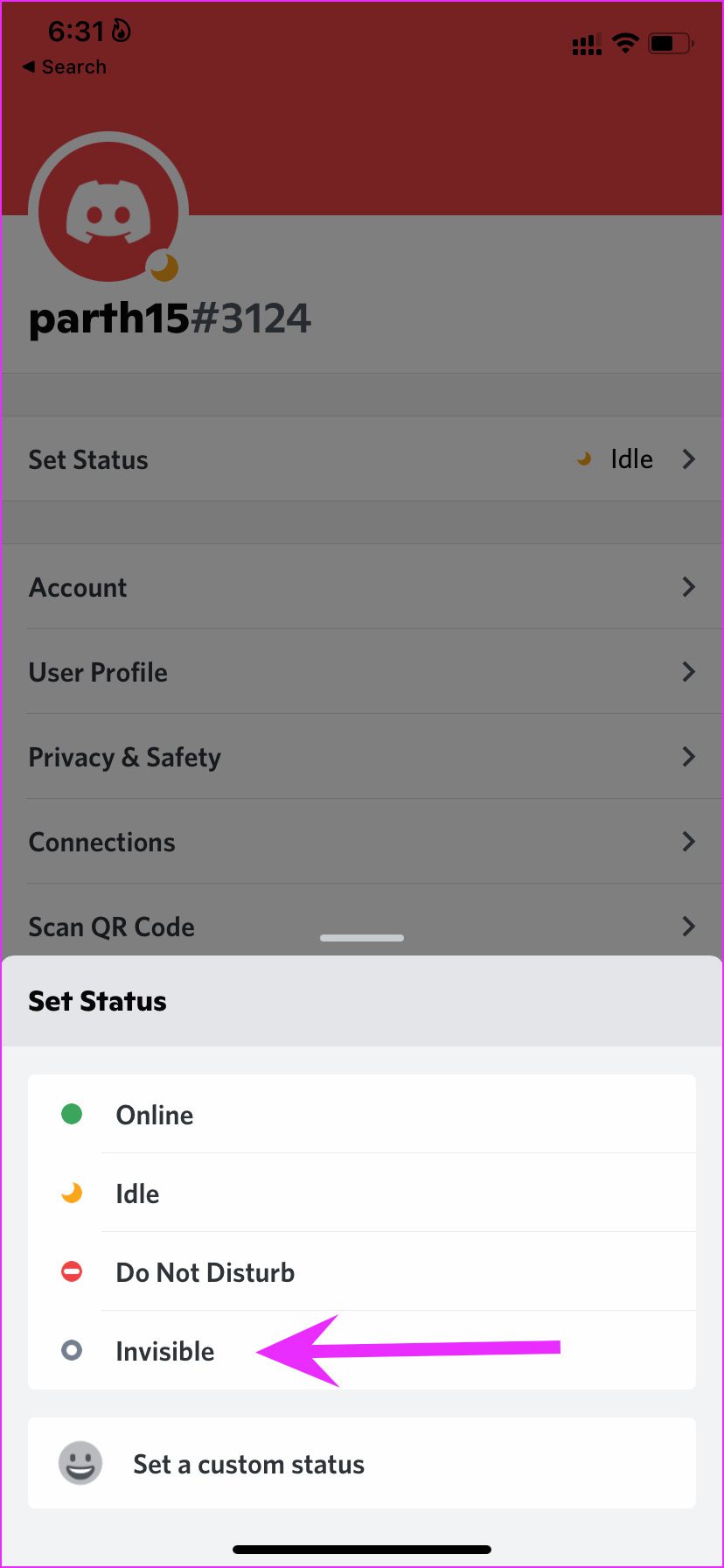
Task: Open the User Profile menu item
Action: pos(98,672)
